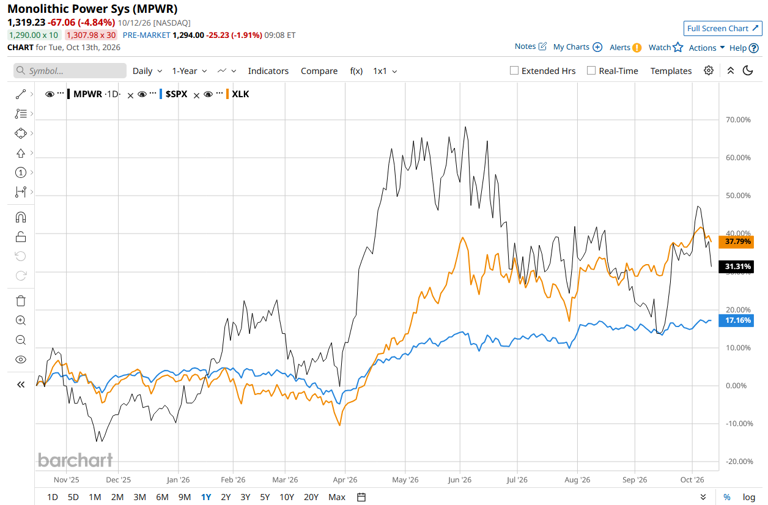Select the arrow marker tool
Screen dimensions: 768x505
pos(21,153)
